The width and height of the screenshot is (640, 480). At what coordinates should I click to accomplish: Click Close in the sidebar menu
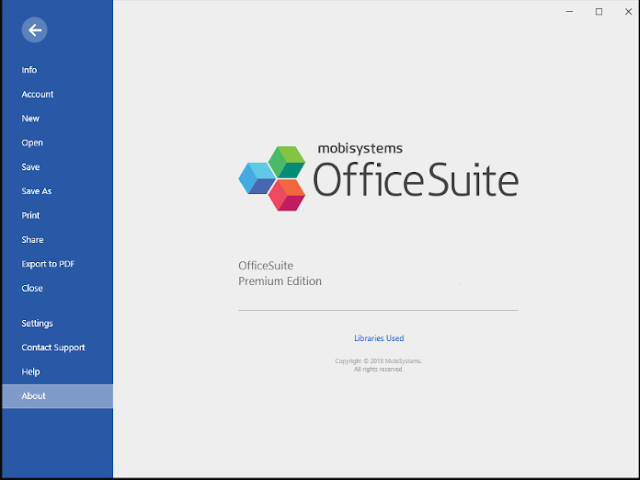pyautogui.click(x=32, y=288)
